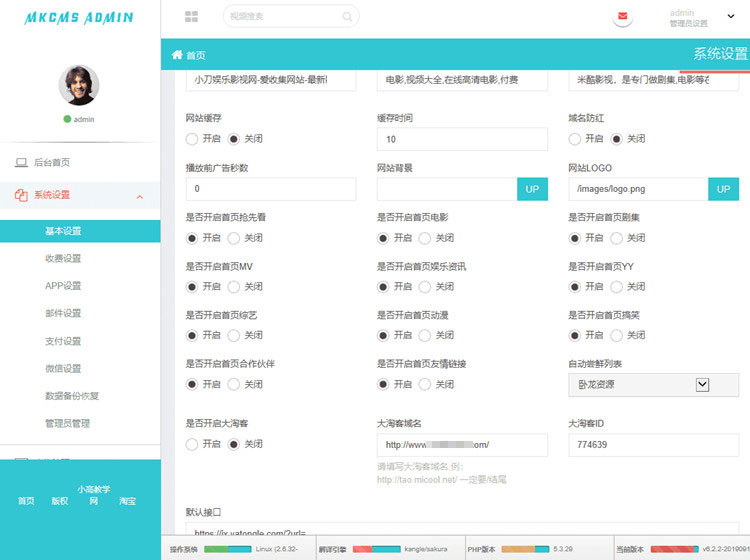Click UP button for 网站LOGO
Image resolution: width=750 pixels, height=560 pixels.
click(723, 189)
